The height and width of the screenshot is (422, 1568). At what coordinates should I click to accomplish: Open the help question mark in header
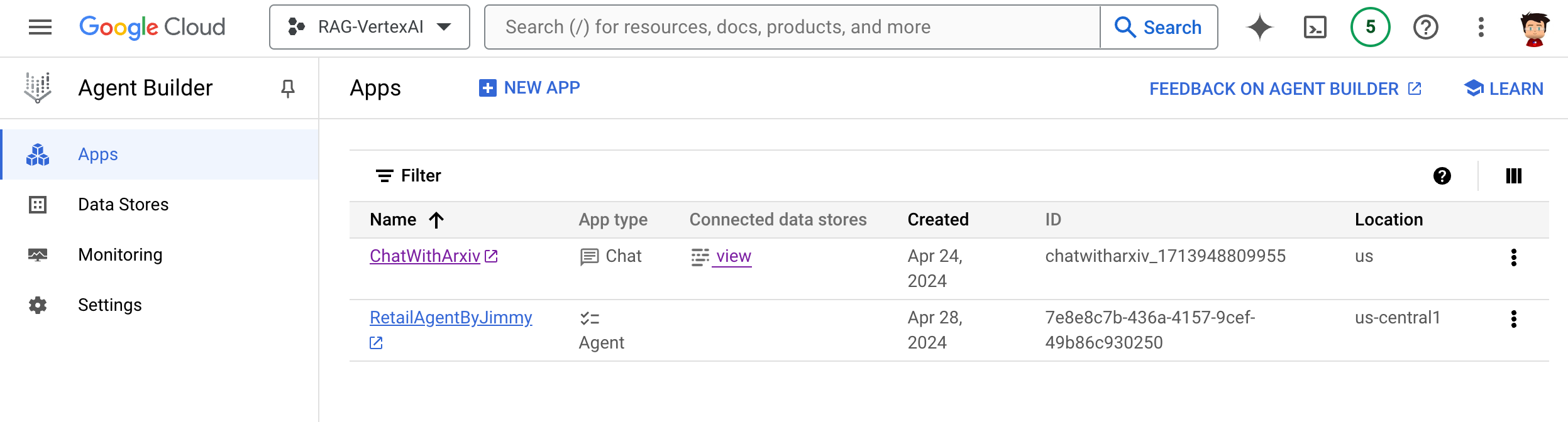(1425, 27)
